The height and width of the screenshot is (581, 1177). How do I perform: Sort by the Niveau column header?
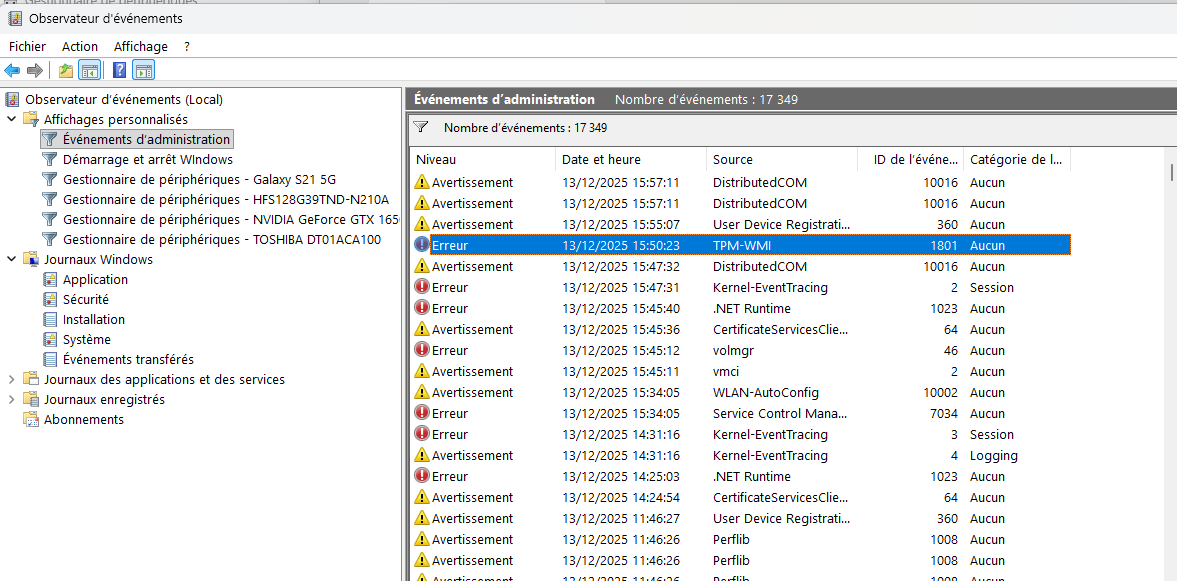(483, 159)
